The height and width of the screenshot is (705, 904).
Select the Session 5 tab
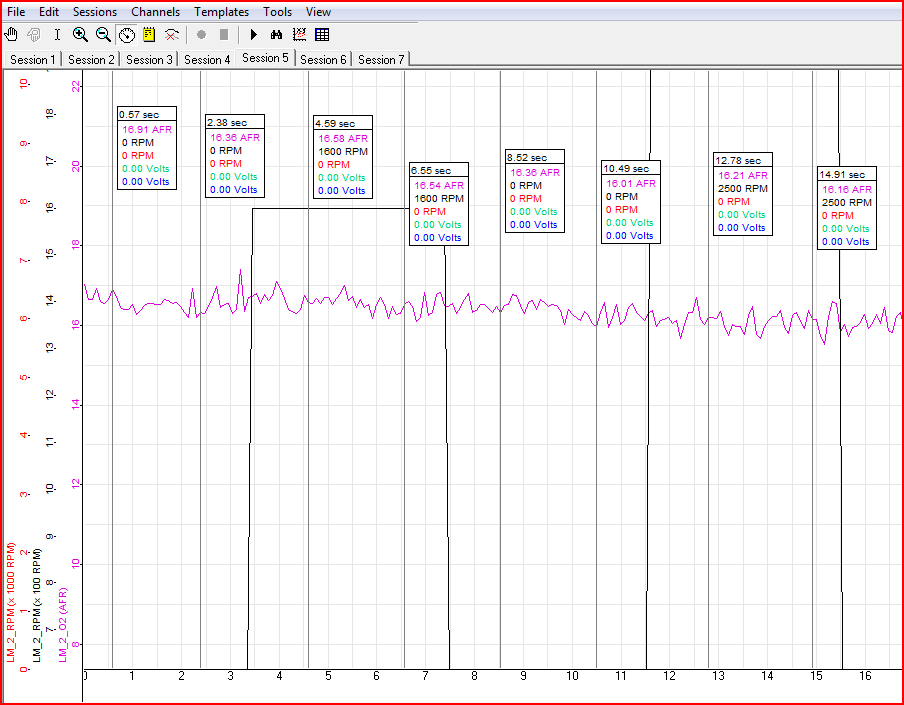tap(265, 58)
